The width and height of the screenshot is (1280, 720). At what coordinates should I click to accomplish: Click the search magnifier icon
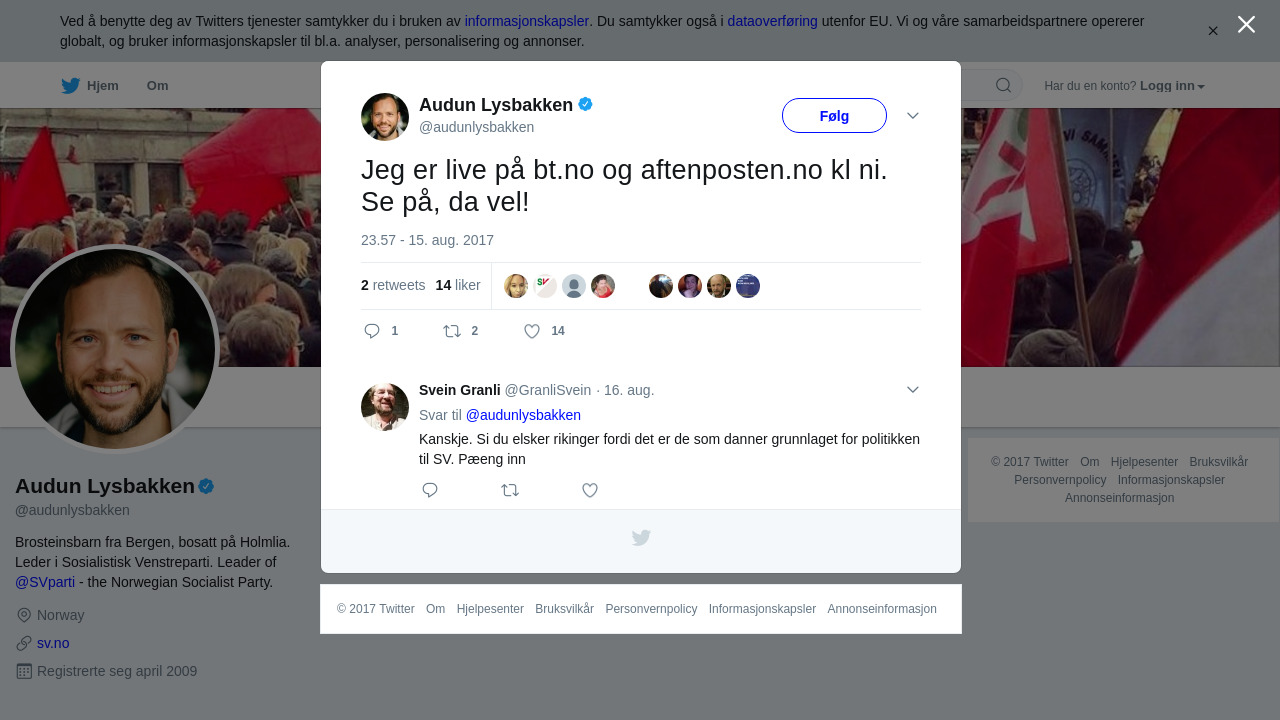pos(1003,85)
